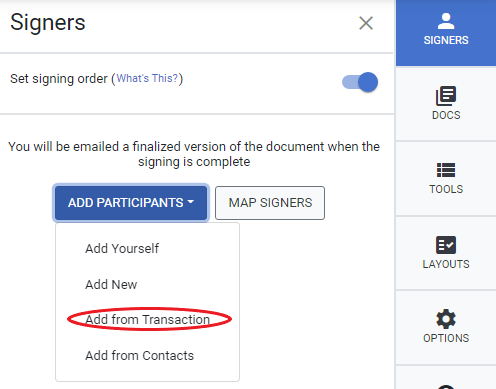Close the Signers panel with X
Image resolution: width=496 pixels, height=389 pixels.
tap(366, 23)
